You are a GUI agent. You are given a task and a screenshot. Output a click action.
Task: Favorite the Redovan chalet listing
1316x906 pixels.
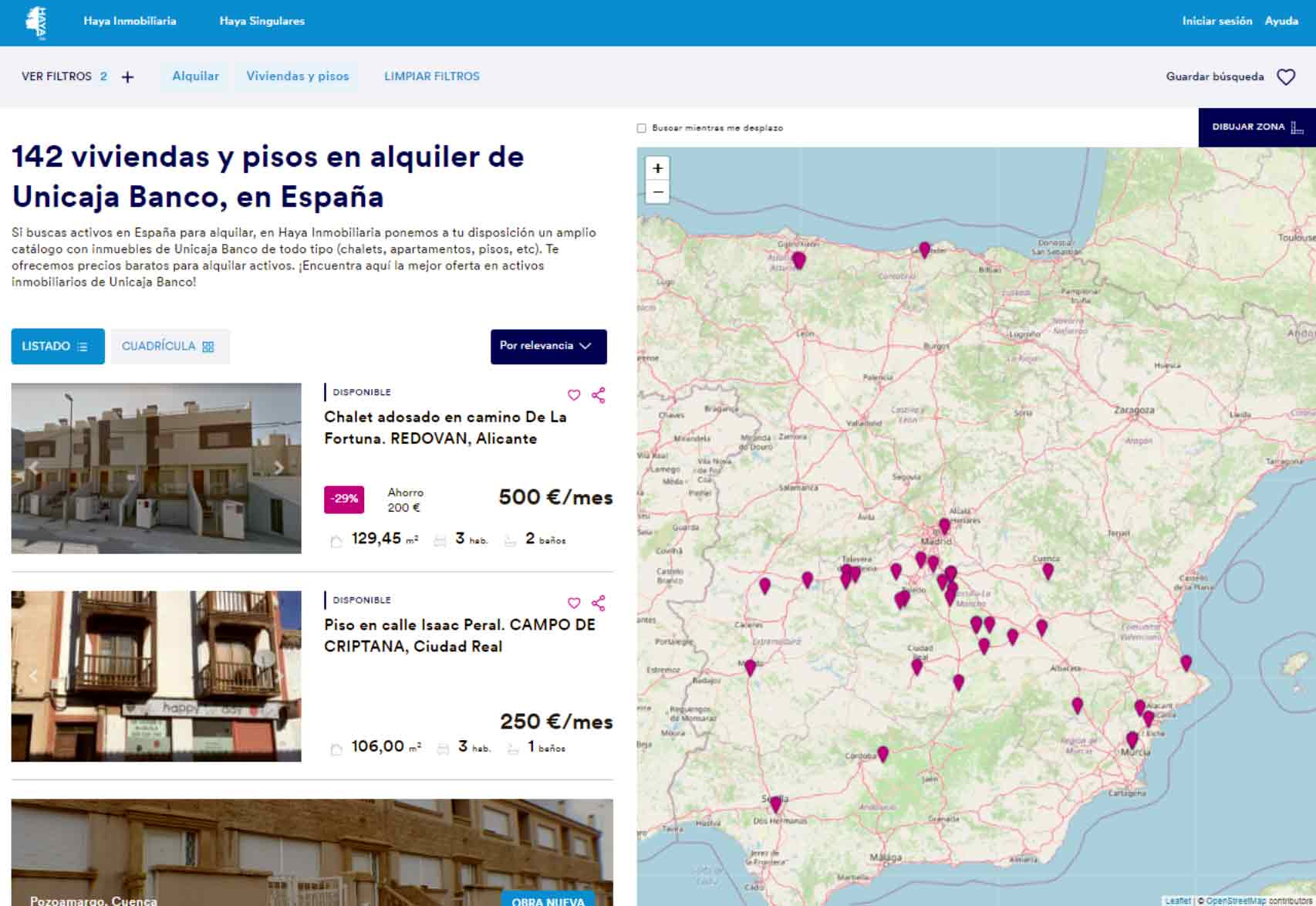pyautogui.click(x=574, y=395)
